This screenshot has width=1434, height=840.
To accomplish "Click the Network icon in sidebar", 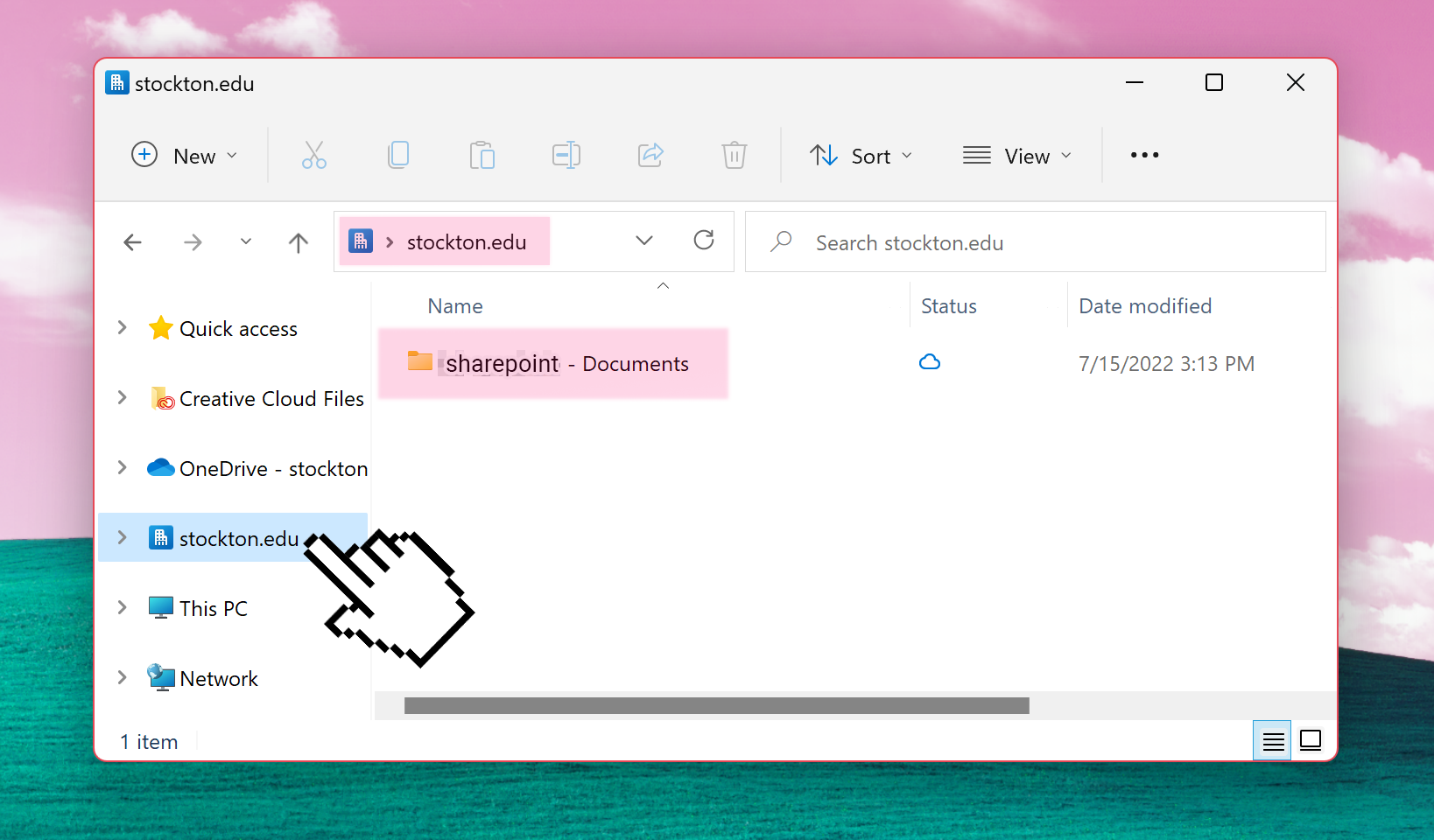I will click(161, 677).
